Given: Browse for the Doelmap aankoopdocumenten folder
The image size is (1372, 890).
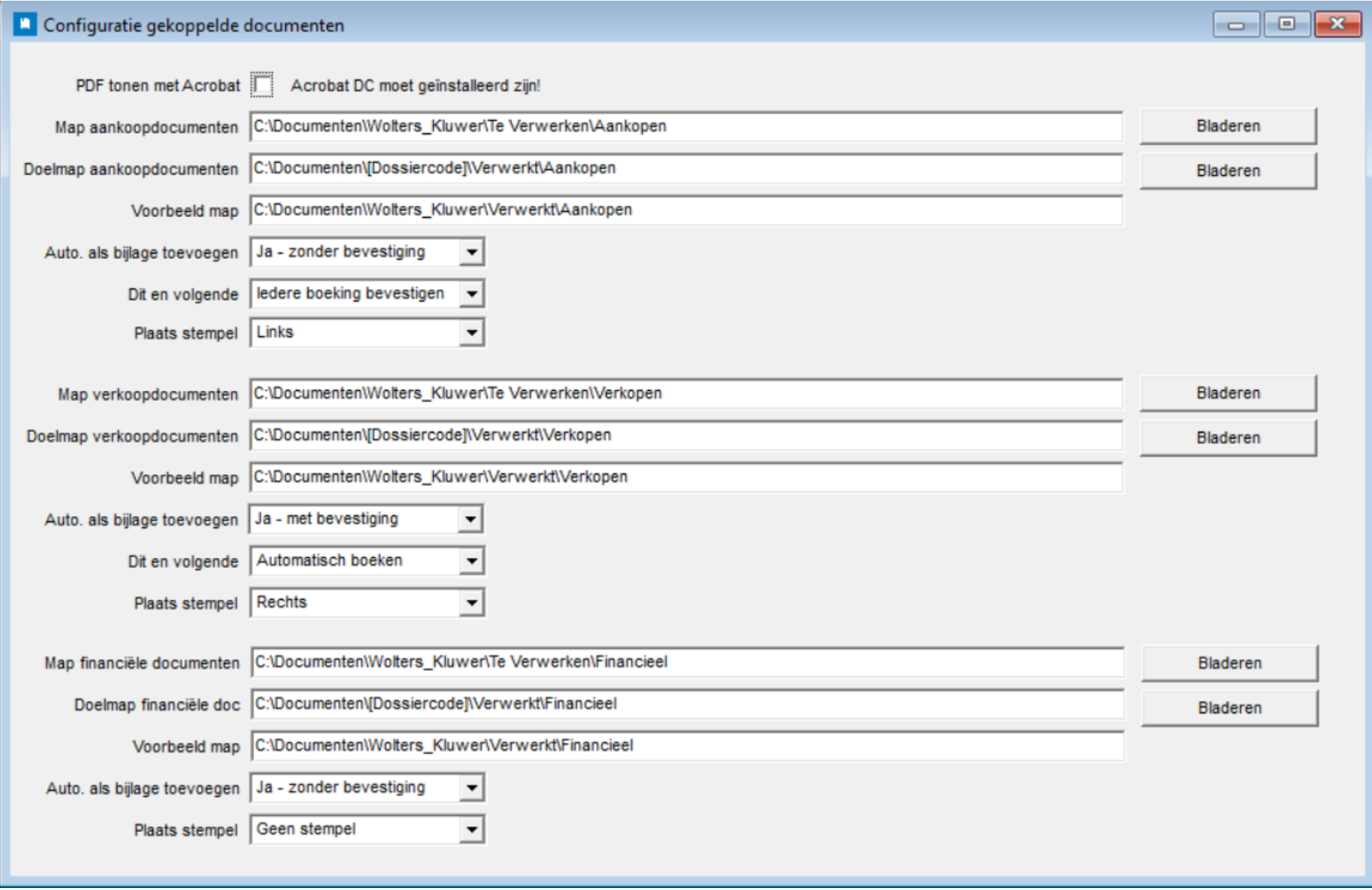Looking at the screenshot, I should coord(1228,171).
